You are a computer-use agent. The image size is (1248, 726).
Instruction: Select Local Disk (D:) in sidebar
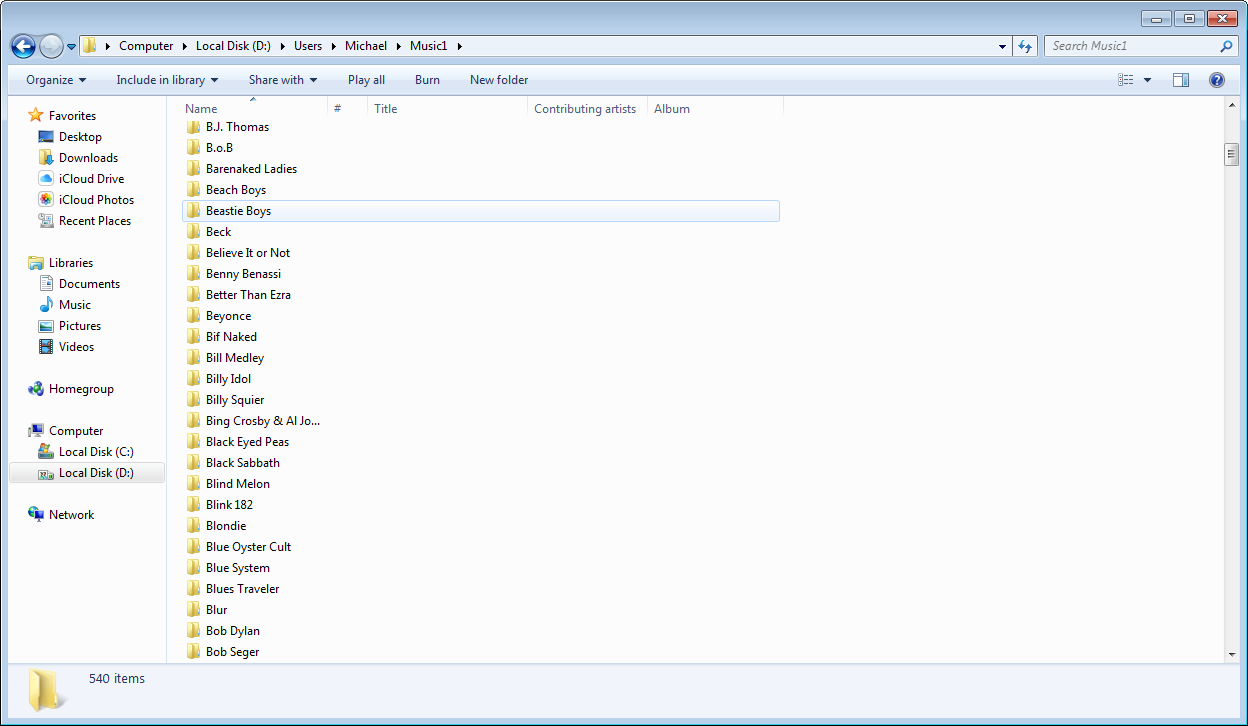(86, 473)
